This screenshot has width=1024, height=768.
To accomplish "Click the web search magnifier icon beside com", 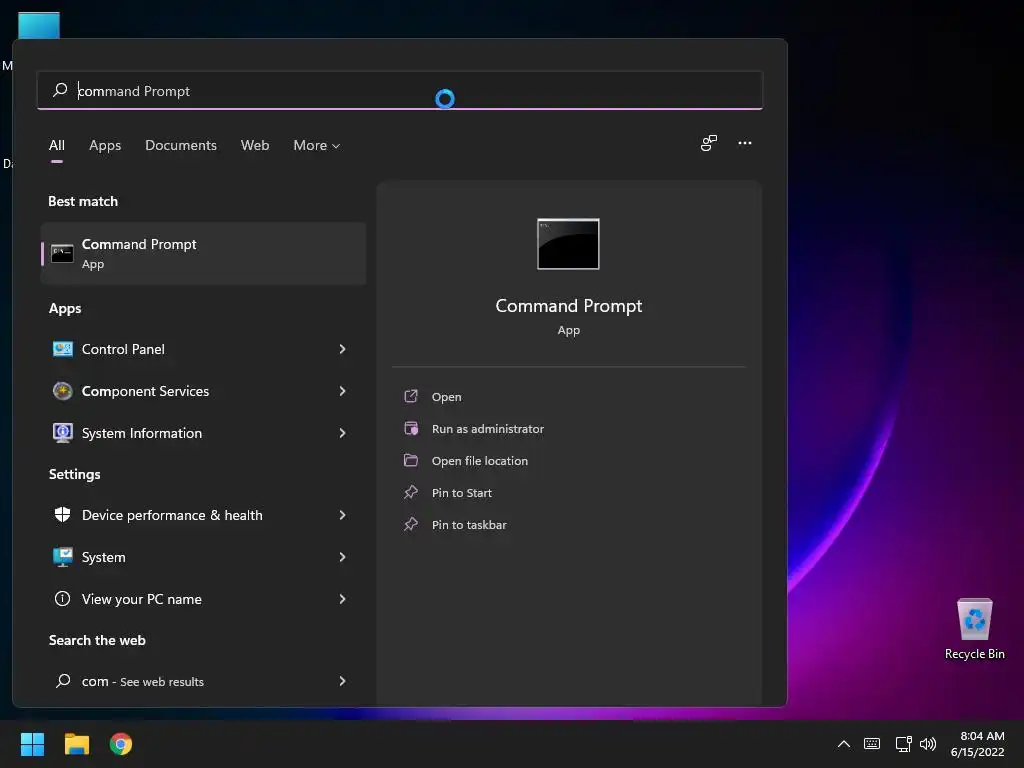I will (63, 680).
